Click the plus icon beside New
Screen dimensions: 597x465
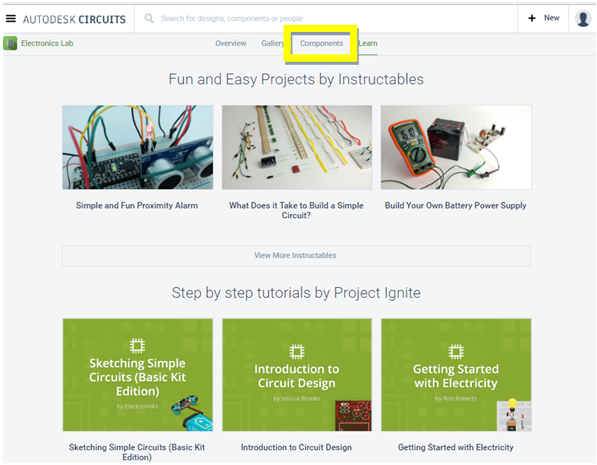point(532,18)
